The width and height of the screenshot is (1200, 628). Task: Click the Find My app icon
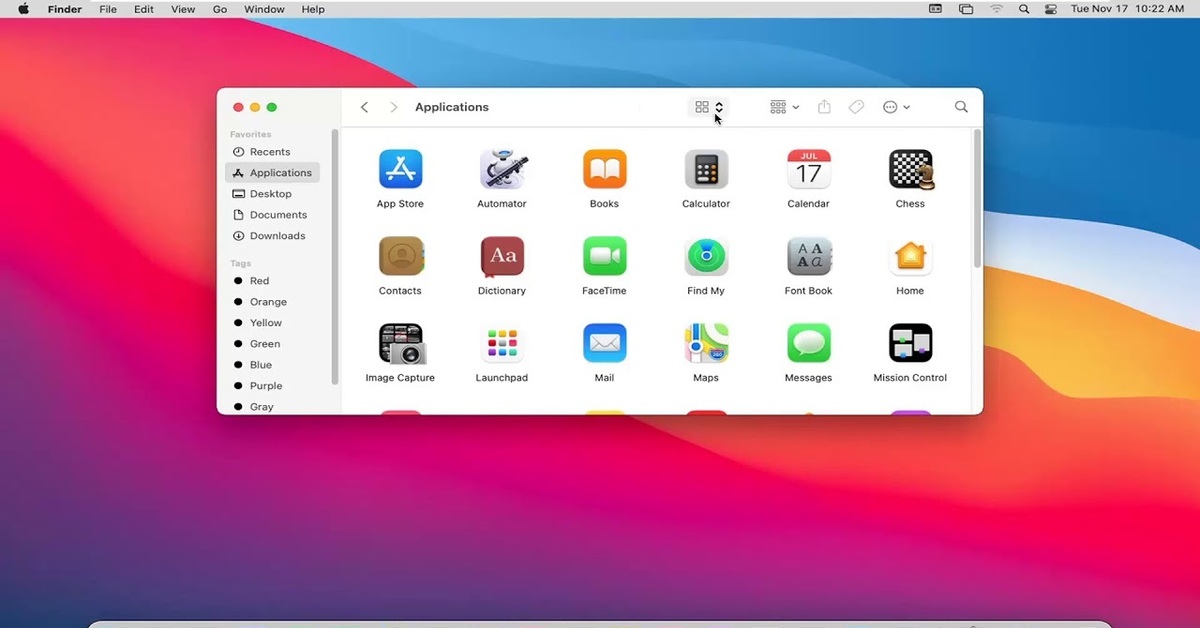click(706, 256)
